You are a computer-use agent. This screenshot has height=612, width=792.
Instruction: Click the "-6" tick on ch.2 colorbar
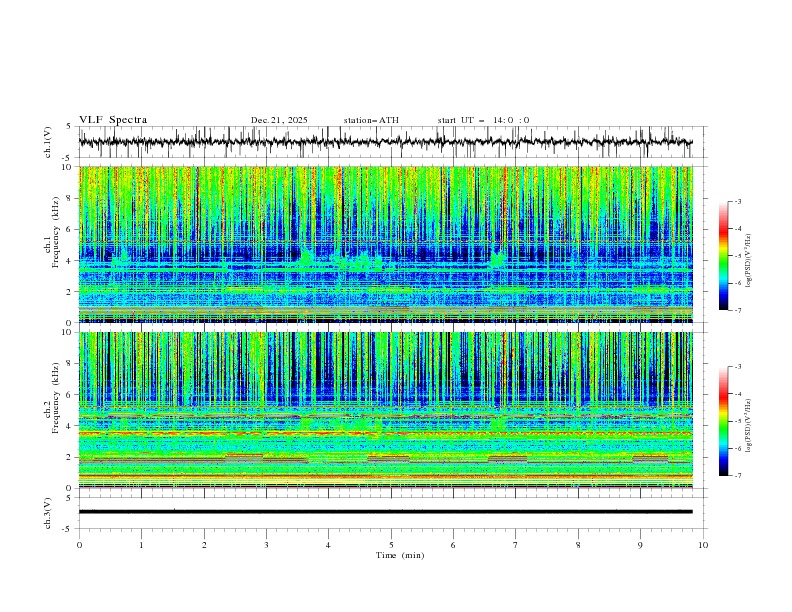pos(738,448)
